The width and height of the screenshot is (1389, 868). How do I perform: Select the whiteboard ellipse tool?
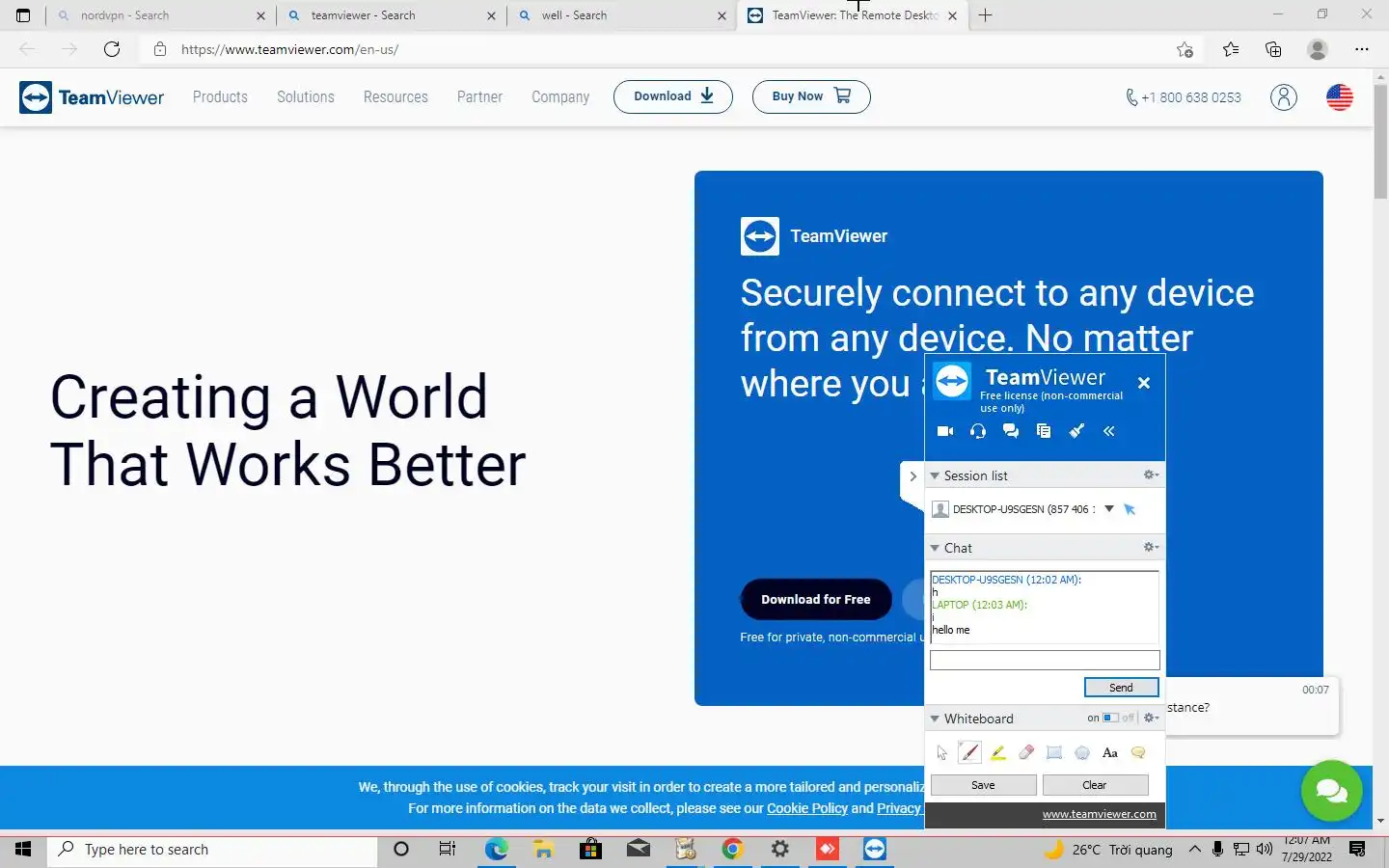coord(1082,752)
